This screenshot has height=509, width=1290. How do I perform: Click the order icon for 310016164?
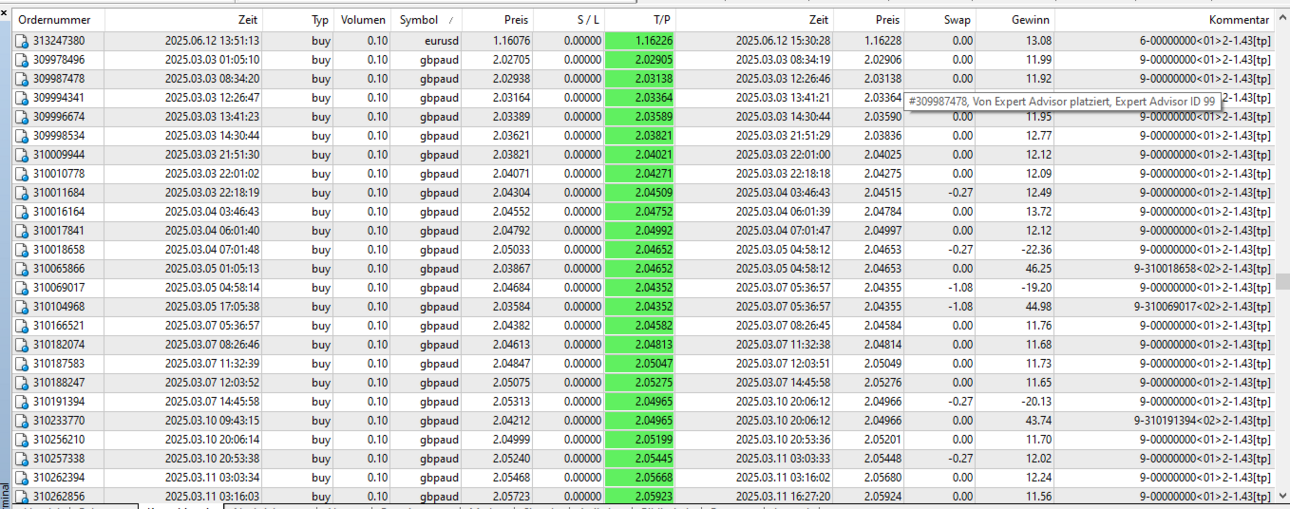22,212
